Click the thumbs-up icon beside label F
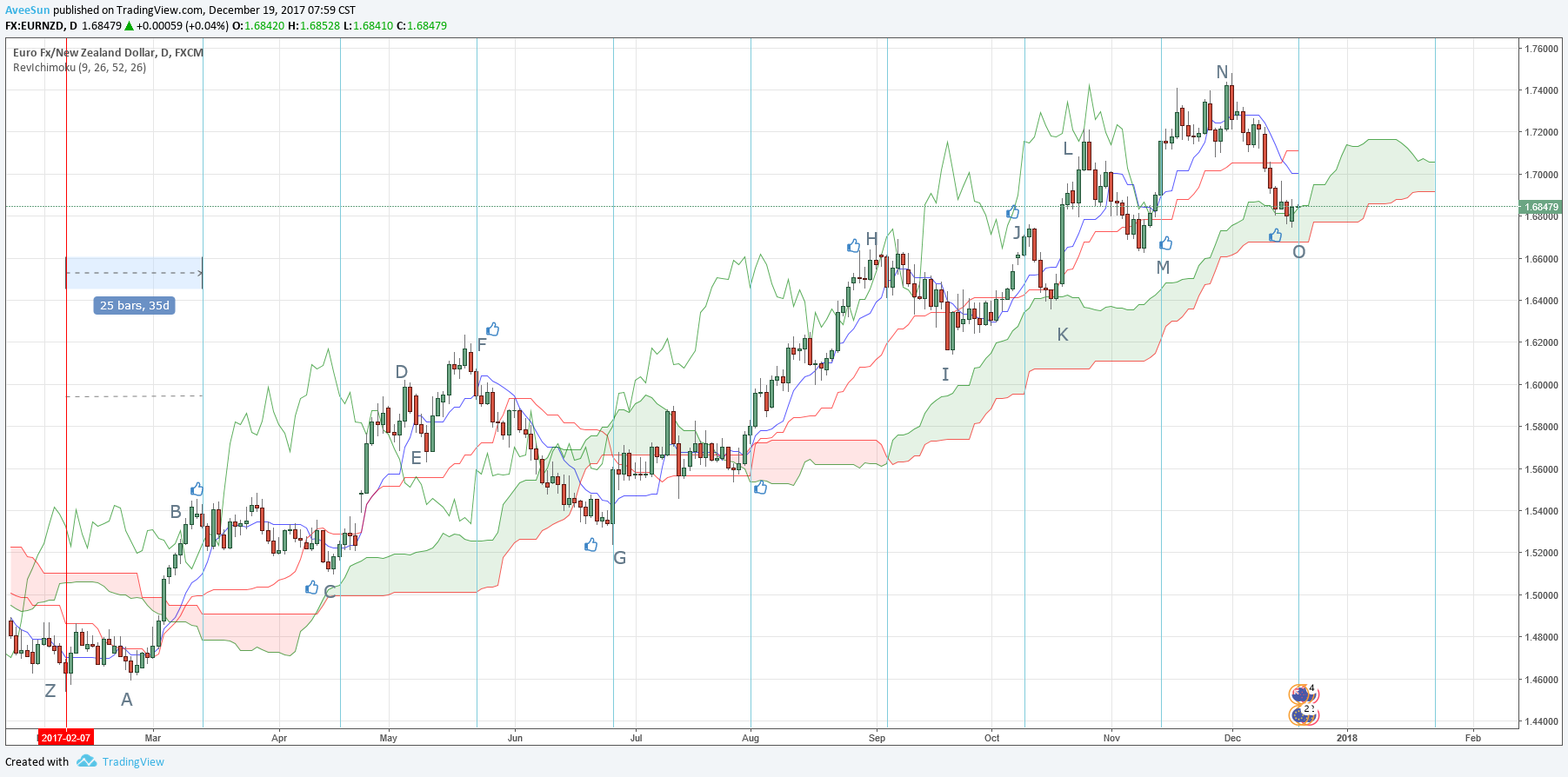The image size is (1568, 777). point(493,329)
